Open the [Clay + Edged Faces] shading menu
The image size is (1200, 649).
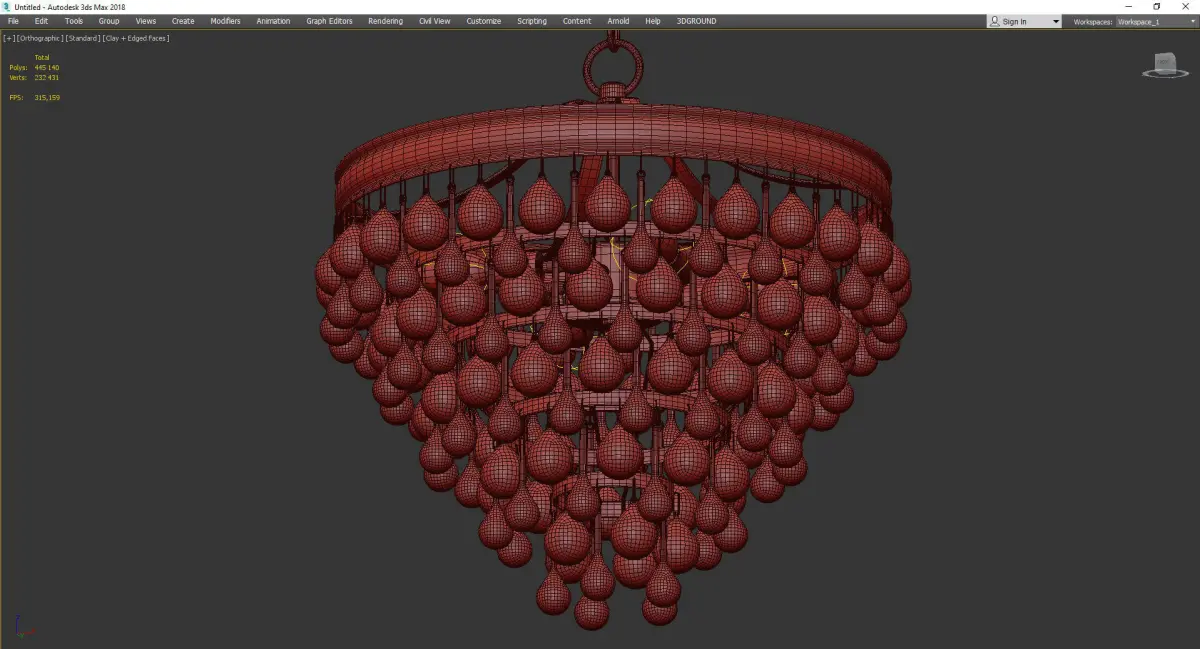pyautogui.click(x=136, y=38)
